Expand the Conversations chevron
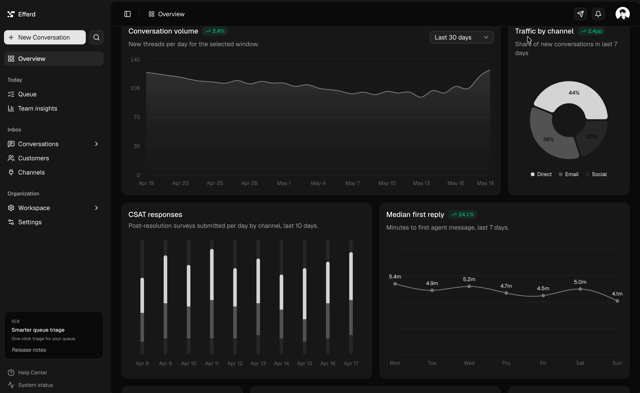Screen dimensions: 640x393 96,144
